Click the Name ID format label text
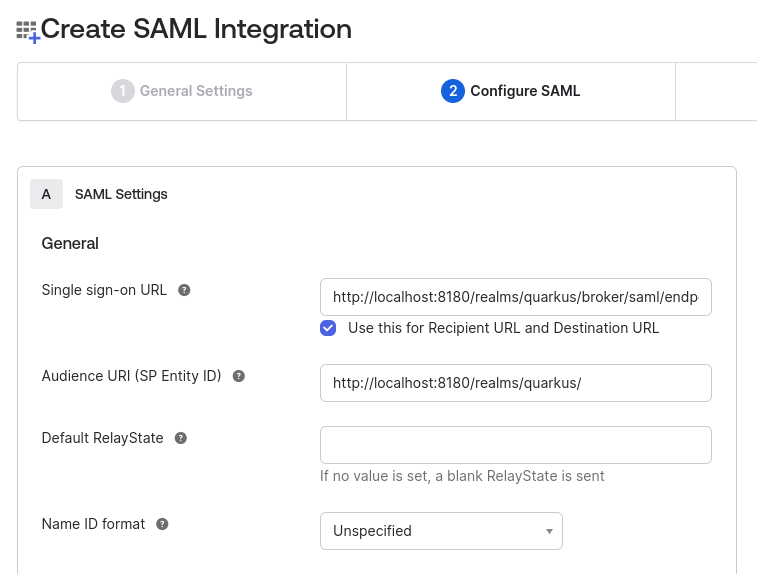Viewport: 757px width, 574px height. point(93,524)
